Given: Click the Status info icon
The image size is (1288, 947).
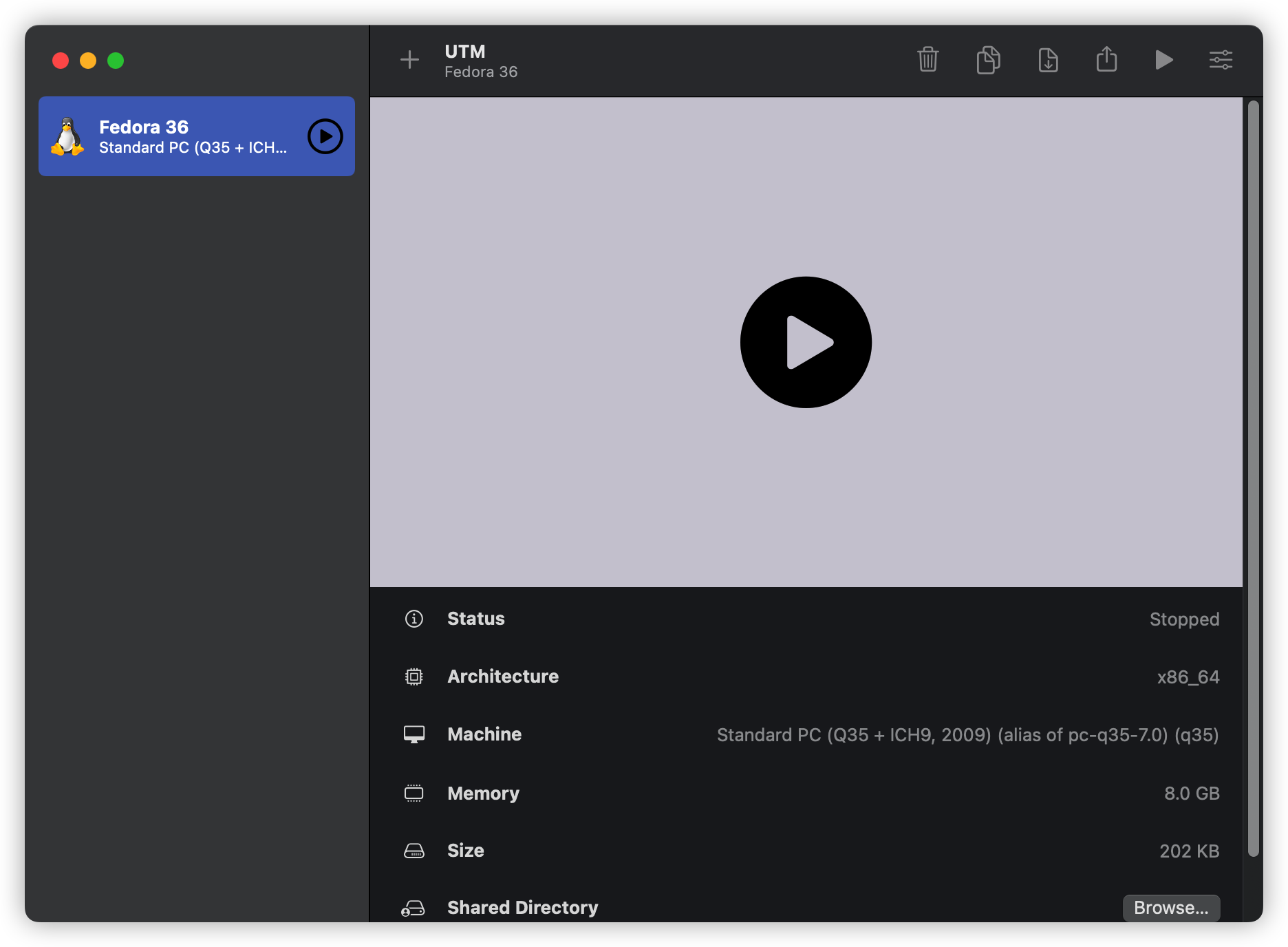Looking at the screenshot, I should 414,619.
